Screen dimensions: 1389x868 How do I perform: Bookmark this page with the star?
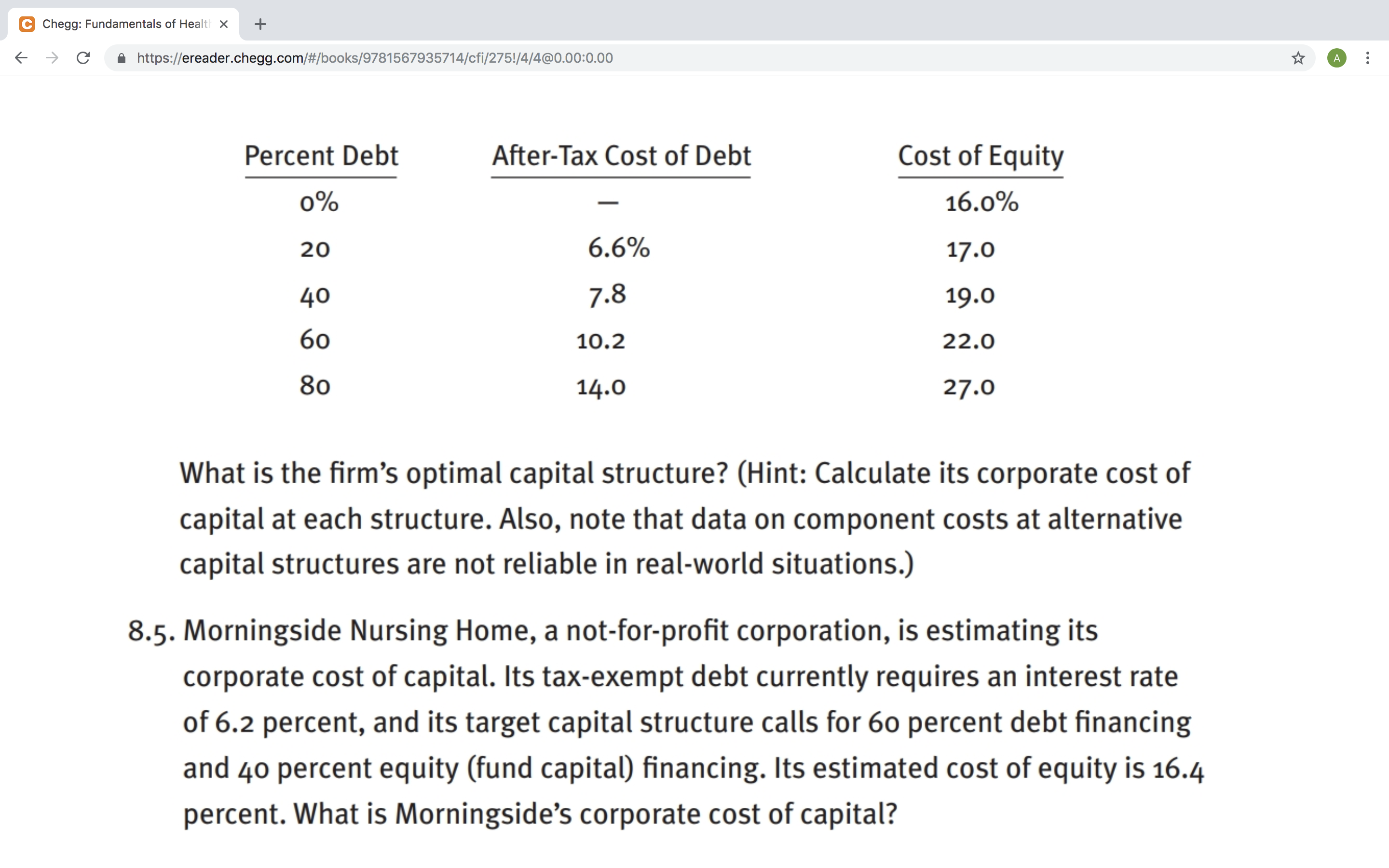tap(1298, 58)
